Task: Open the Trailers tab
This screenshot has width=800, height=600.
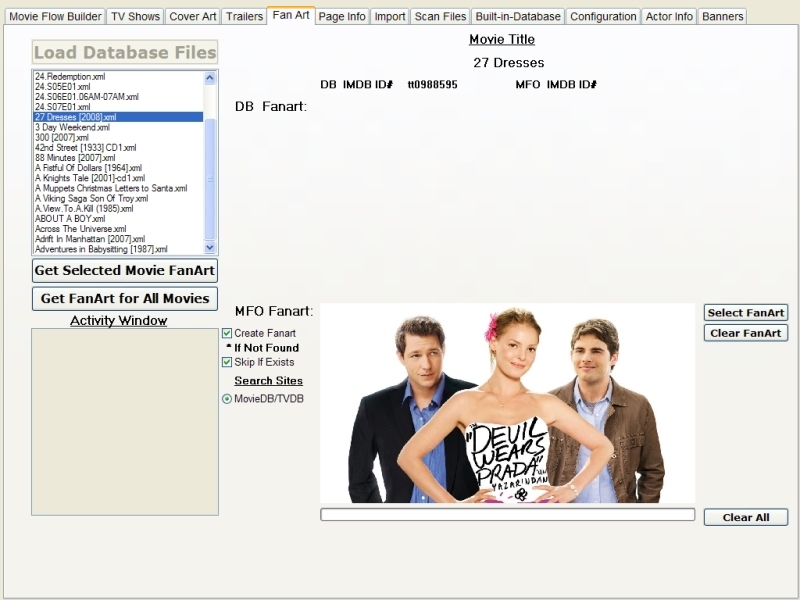Action: (x=244, y=17)
